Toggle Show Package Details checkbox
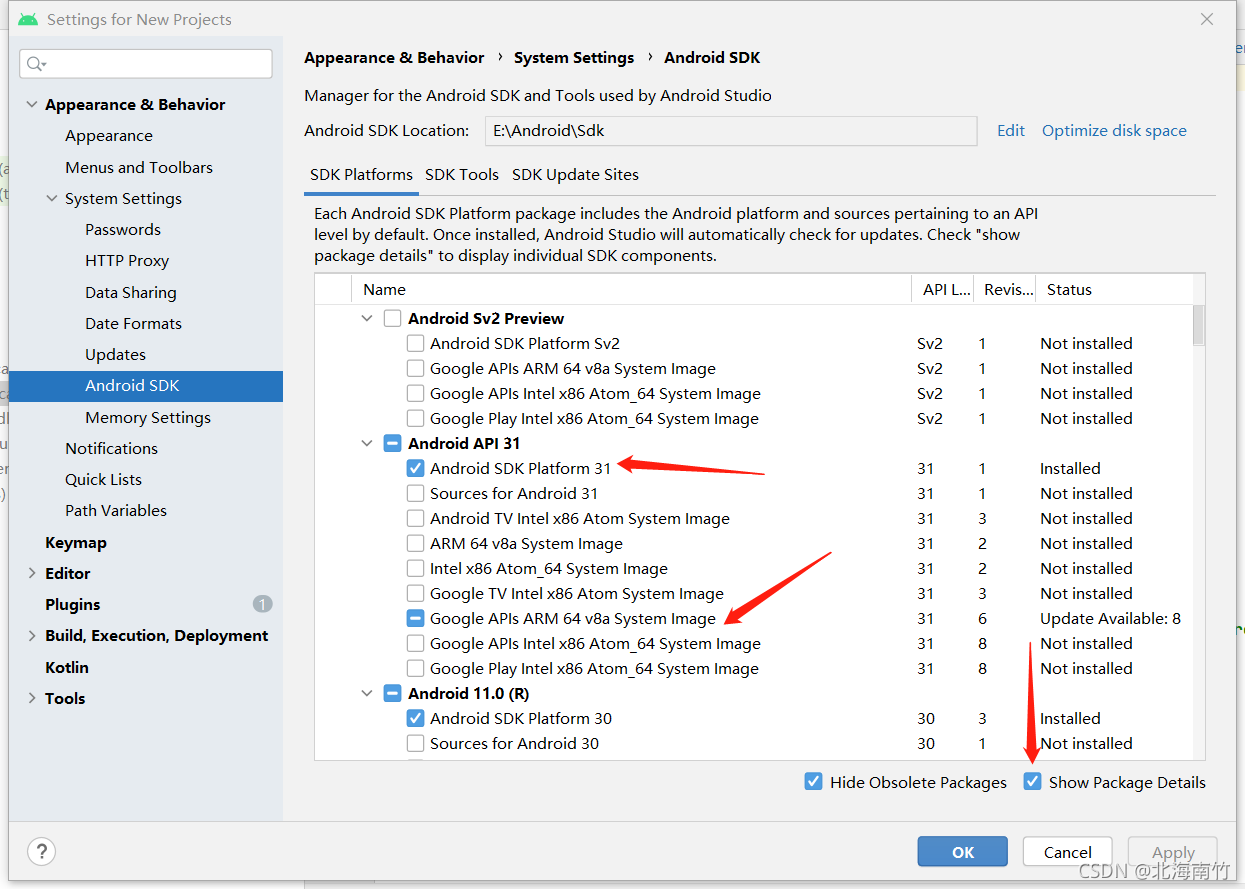 [x=1032, y=782]
